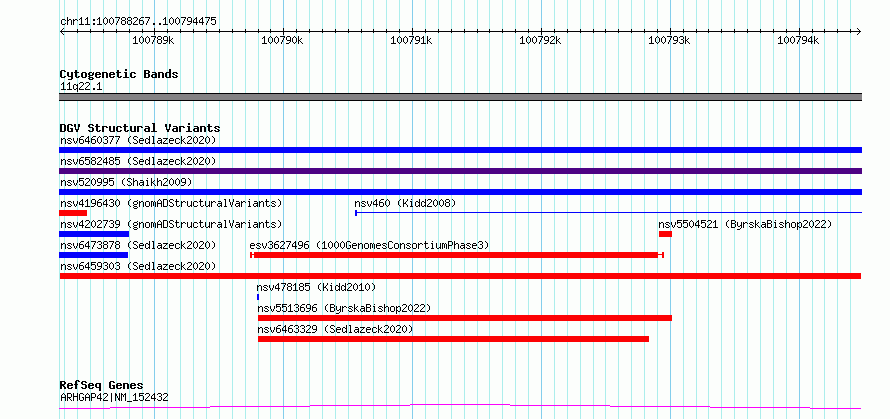
Task: Select the tiny blue nsv478185 marker
Action: (x=258, y=297)
